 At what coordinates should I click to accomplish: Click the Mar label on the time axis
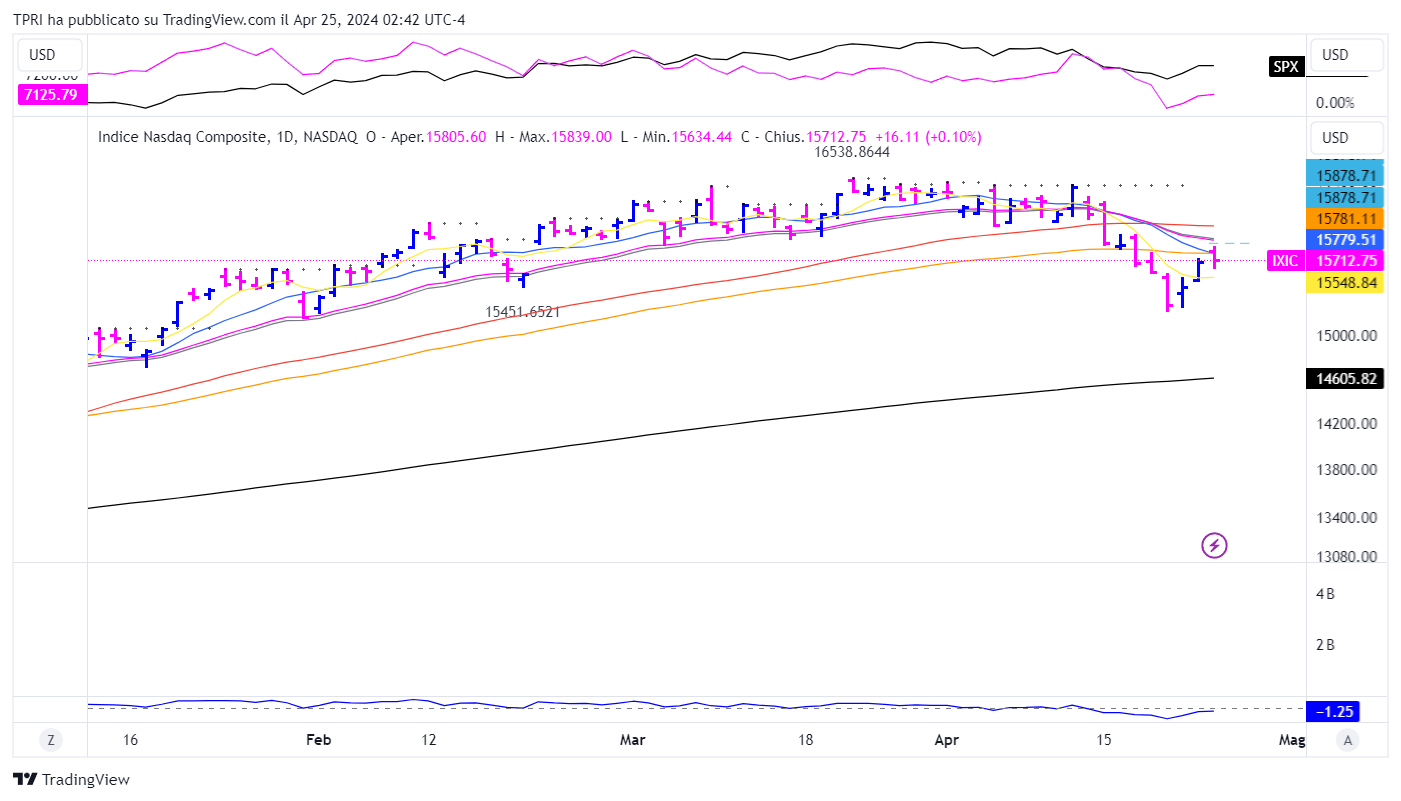tap(632, 740)
